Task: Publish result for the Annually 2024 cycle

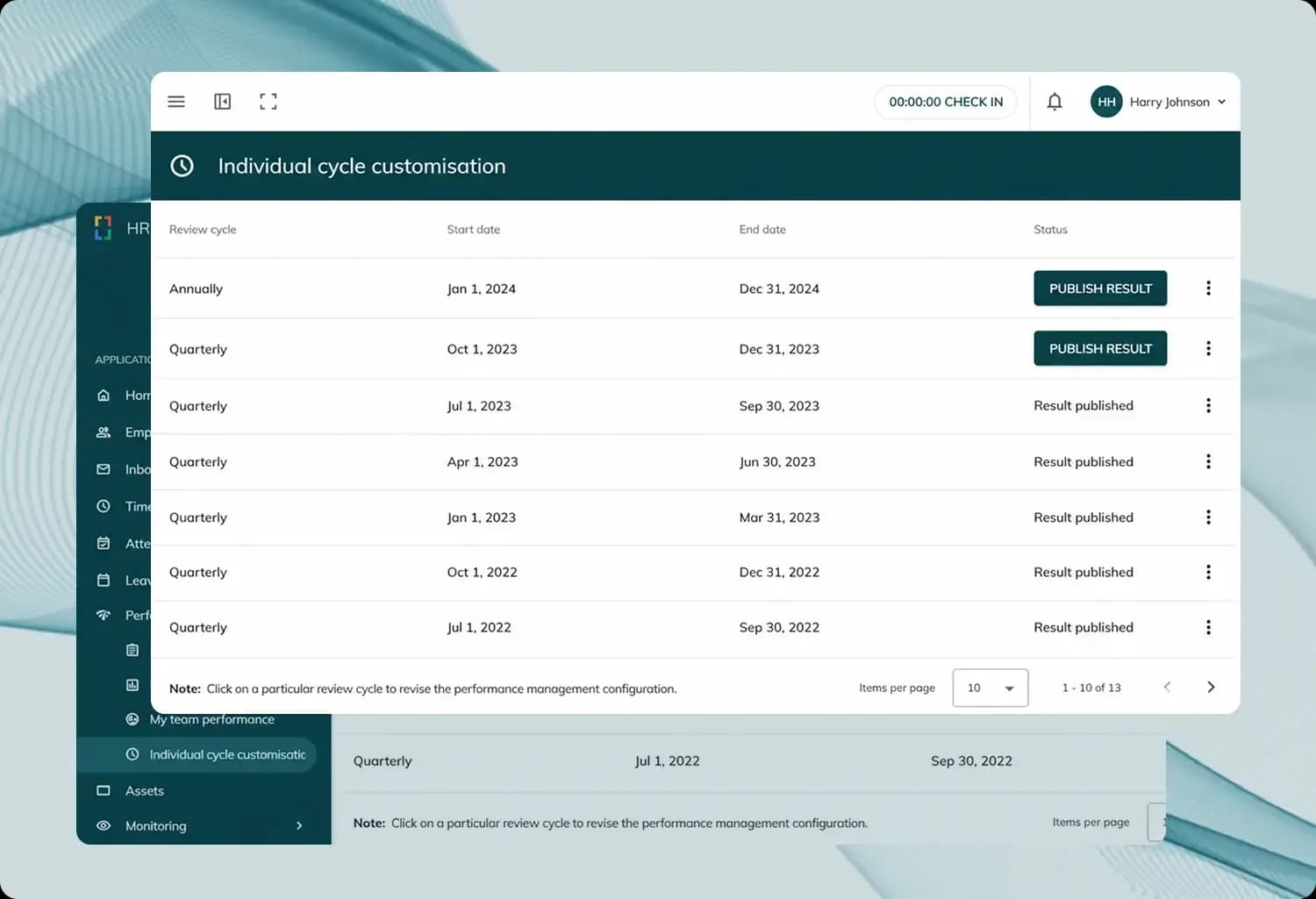Action: tap(1100, 289)
